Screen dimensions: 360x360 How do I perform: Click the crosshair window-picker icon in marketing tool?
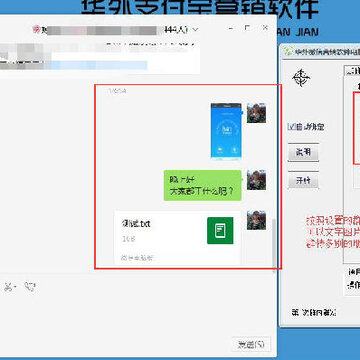301,78
